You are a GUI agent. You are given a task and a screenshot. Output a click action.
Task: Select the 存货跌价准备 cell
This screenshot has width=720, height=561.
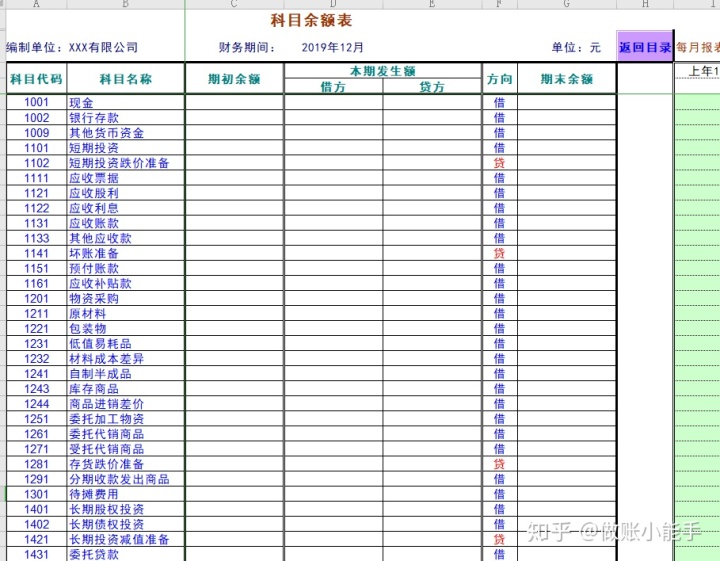coord(125,464)
